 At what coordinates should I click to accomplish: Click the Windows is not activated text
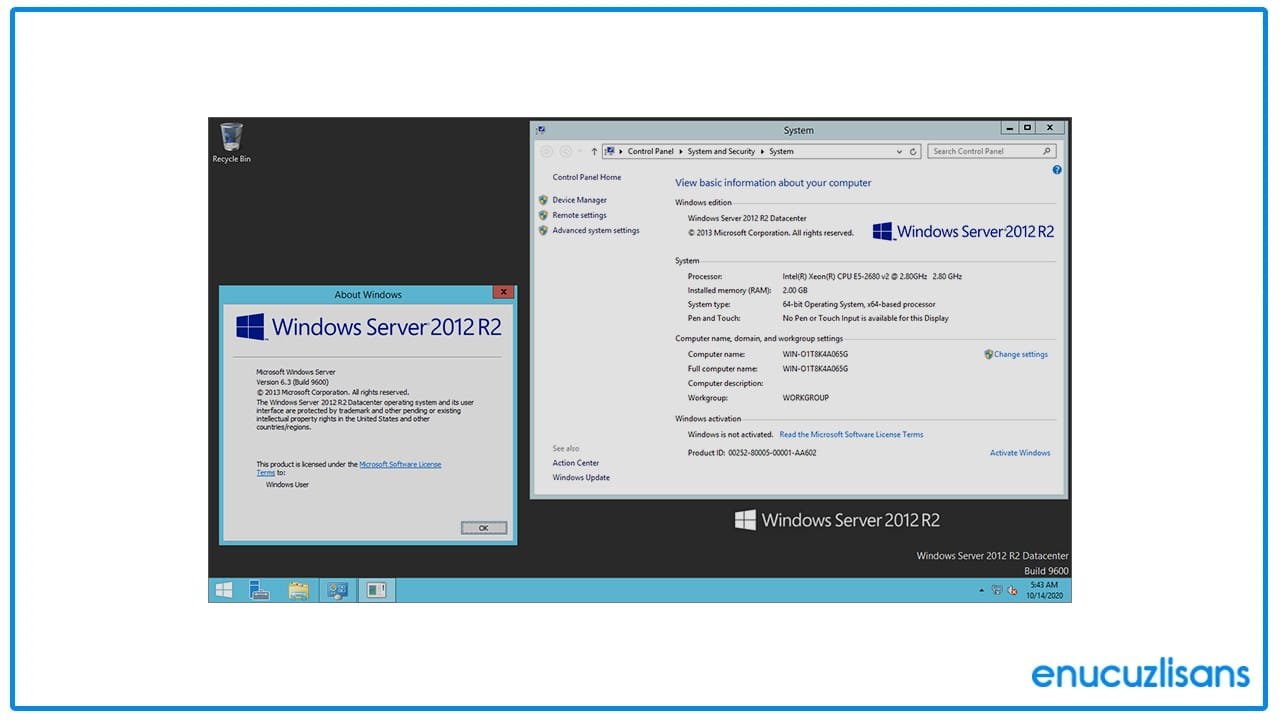(731, 435)
